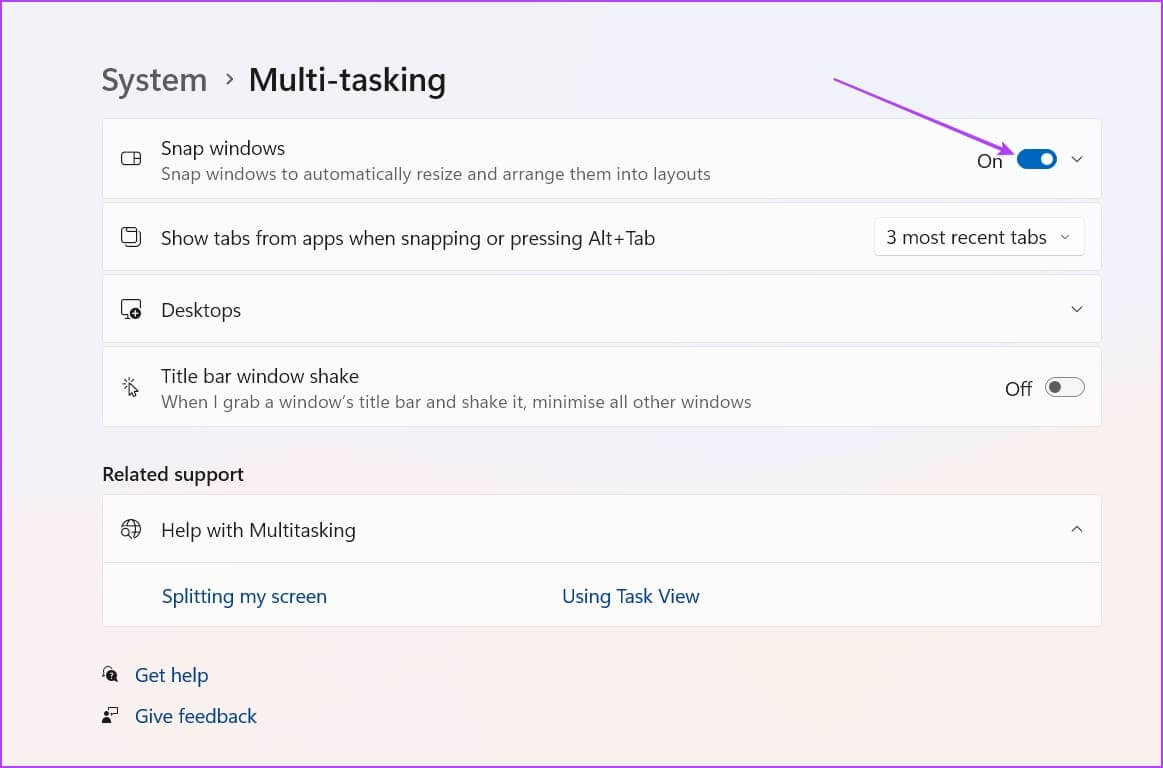Image resolution: width=1163 pixels, height=768 pixels.
Task: Click the Desktops icon with plus badge
Action: click(131, 309)
